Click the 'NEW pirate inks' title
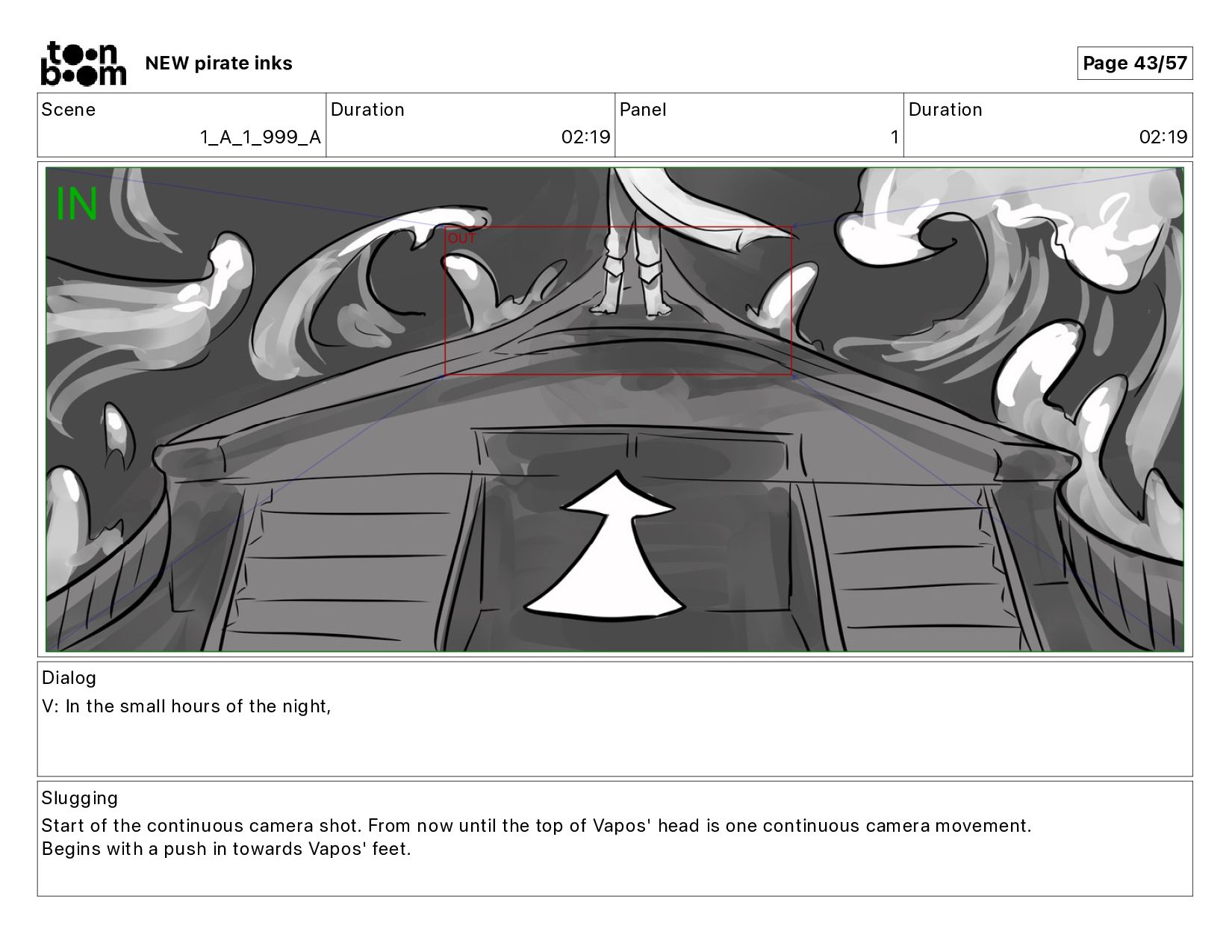 219,63
